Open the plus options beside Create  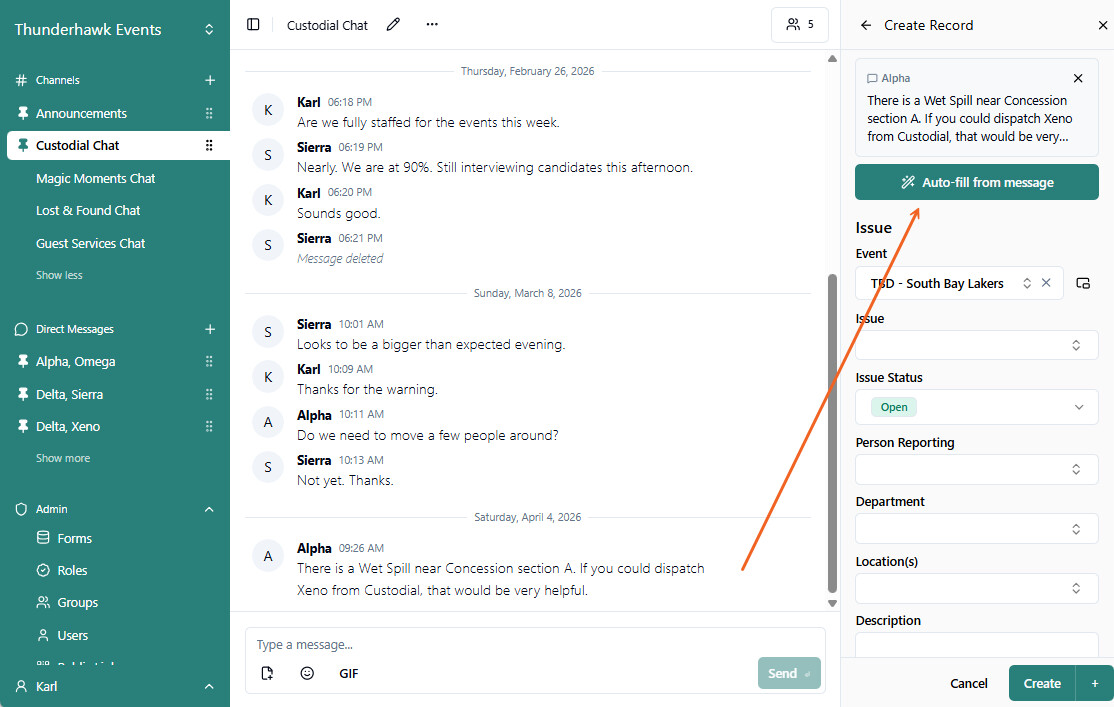(x=1095, y=683)
